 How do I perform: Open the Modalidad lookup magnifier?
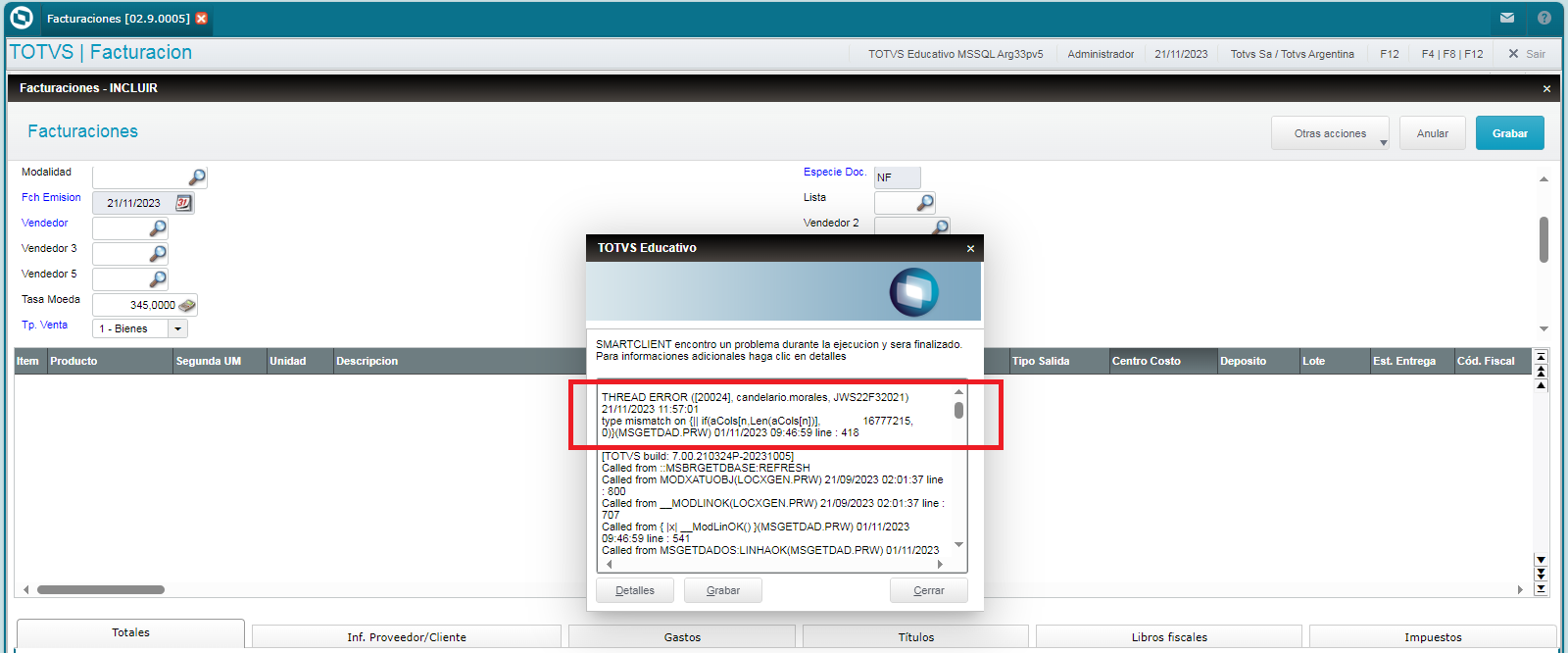[x=197, y=176]
